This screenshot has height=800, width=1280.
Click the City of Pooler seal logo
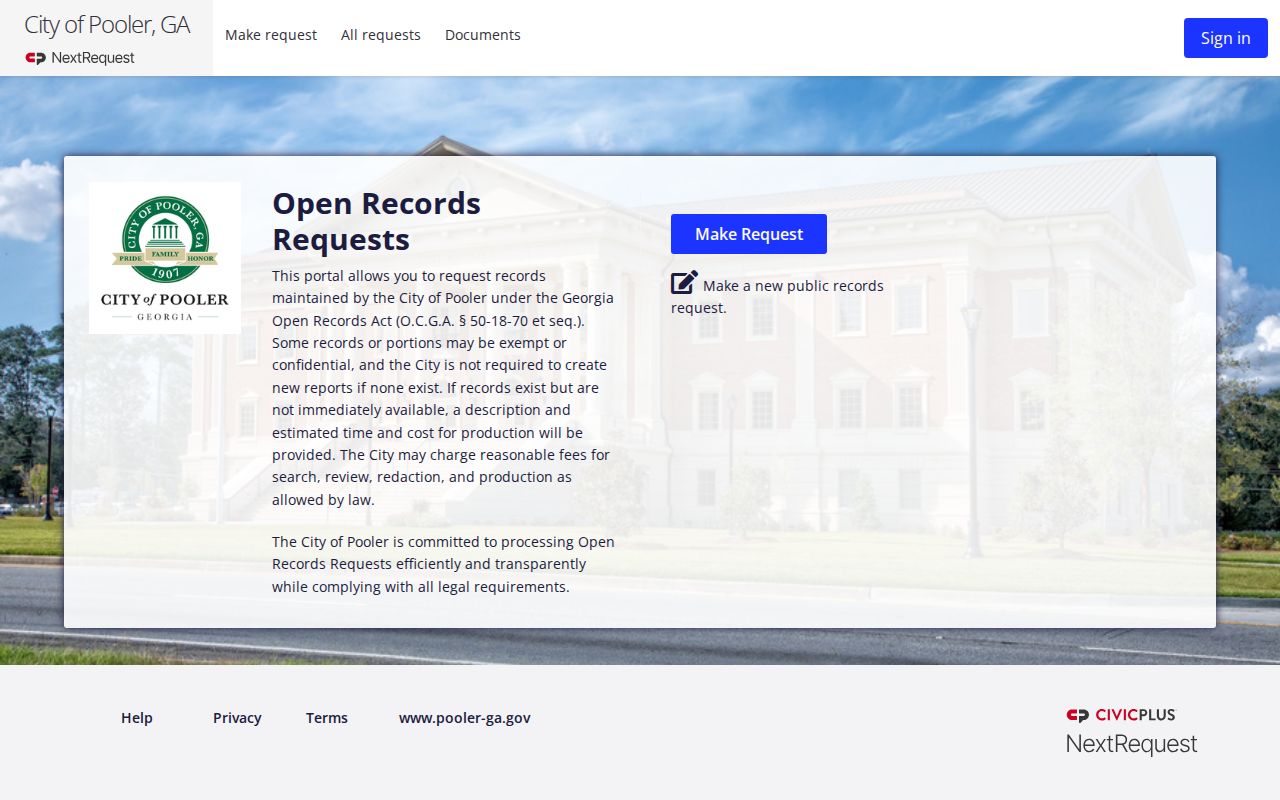coord(165,258)
